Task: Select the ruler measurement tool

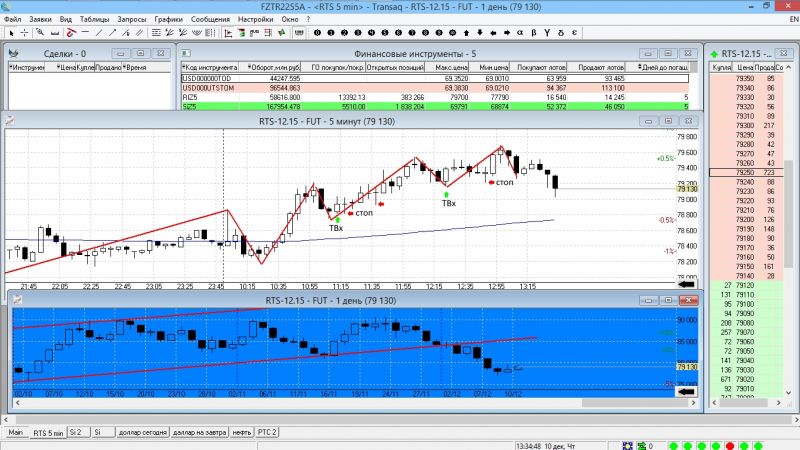Action: tap(55, 33)
